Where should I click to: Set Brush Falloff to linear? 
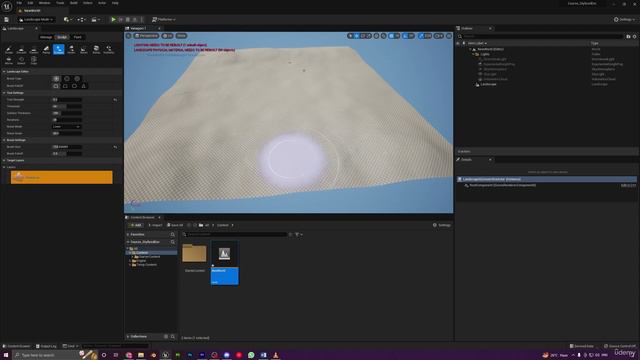(x=65, y=86)
